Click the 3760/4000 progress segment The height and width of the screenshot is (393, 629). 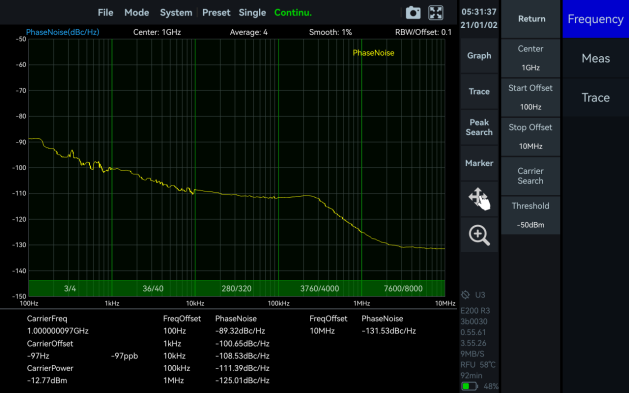(320, 288)
